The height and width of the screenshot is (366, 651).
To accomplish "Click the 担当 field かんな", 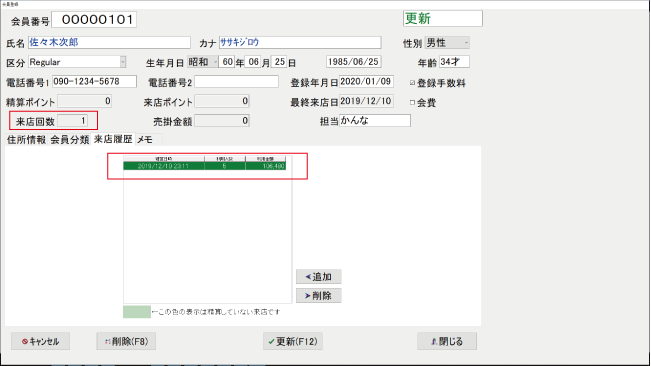I will pyautogui.click(x=375, y=120).
